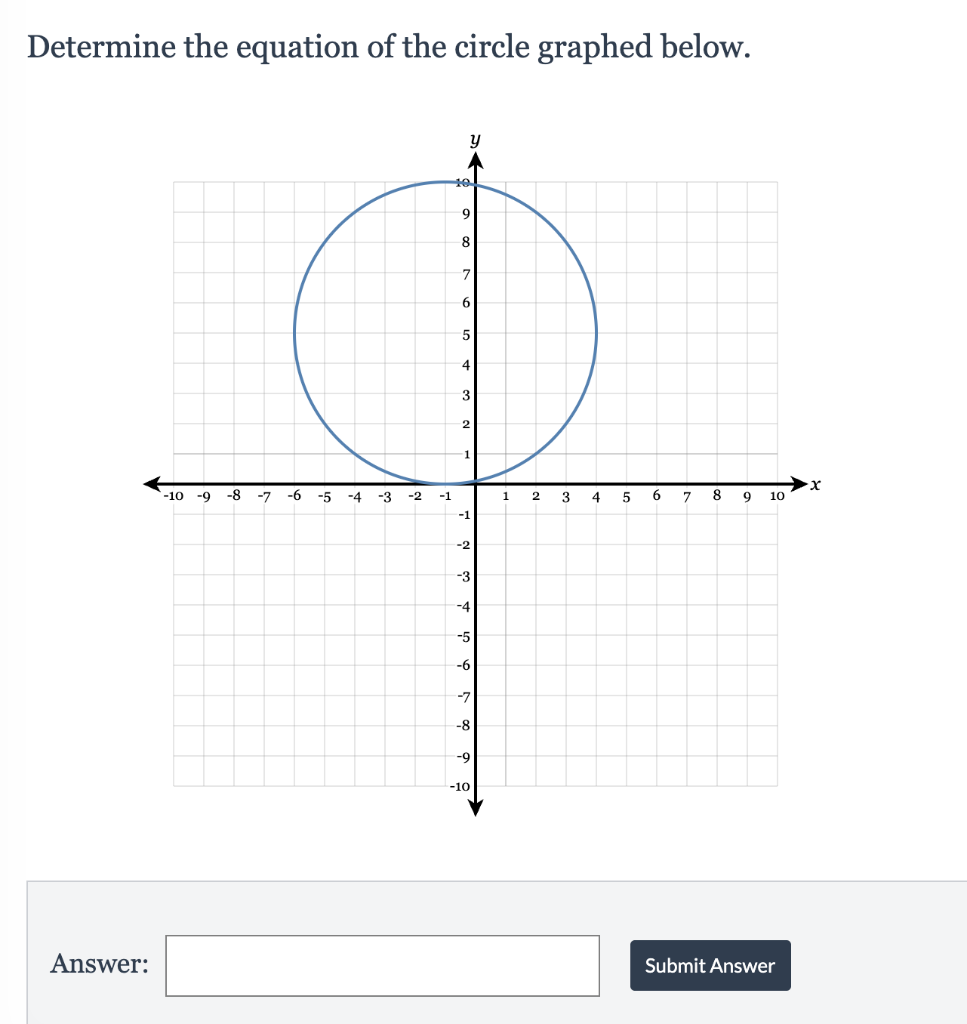Select the y-axis label
Image resolution: width=967 pixels, height=1024 pixels.
click(475, 139)
